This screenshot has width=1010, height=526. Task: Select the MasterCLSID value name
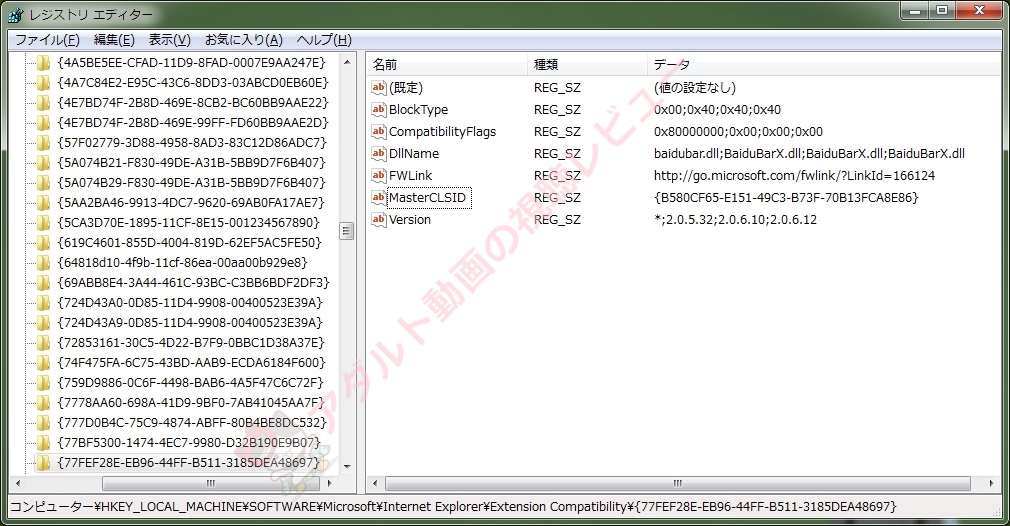point(427,197)
